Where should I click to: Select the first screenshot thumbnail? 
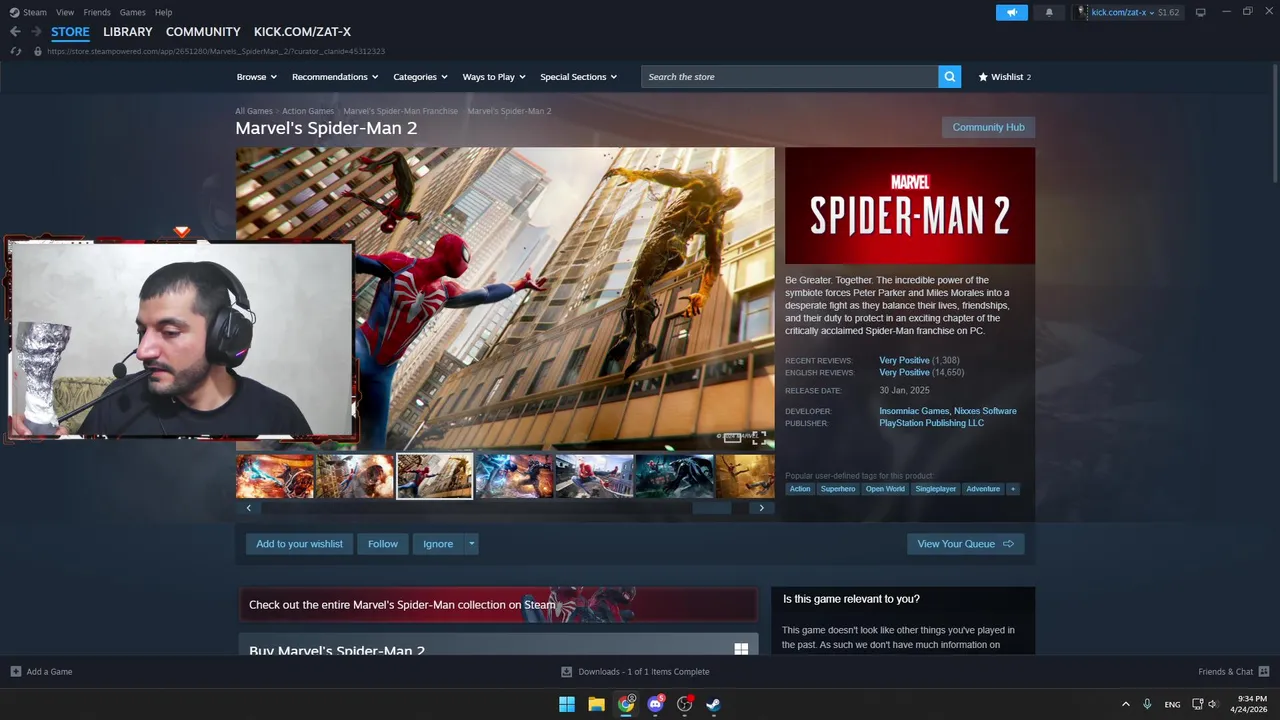pos(275,476)
